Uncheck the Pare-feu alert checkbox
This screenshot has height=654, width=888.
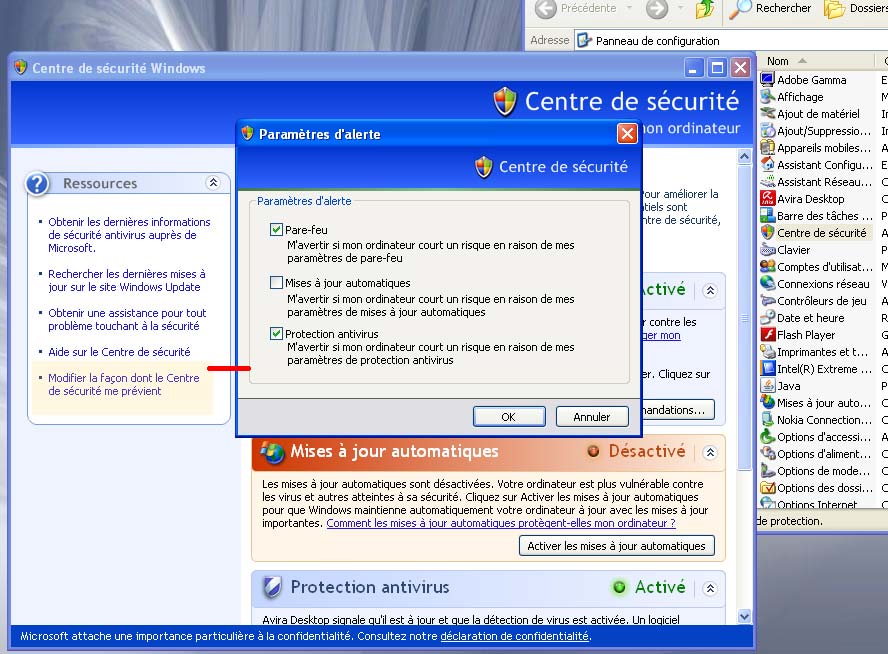(277, 230)
